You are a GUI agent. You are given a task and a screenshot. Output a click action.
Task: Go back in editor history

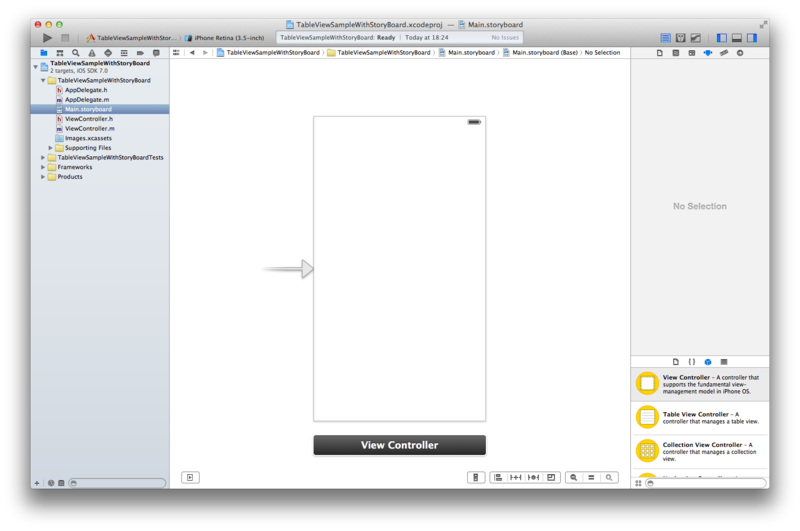(192, 53)
